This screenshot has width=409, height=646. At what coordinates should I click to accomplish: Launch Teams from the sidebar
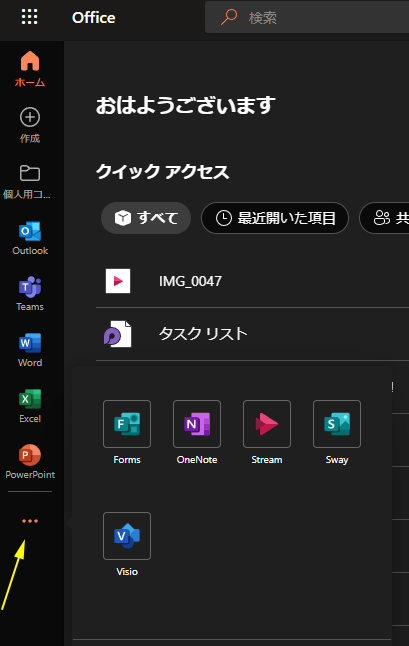tap(30, 294)
